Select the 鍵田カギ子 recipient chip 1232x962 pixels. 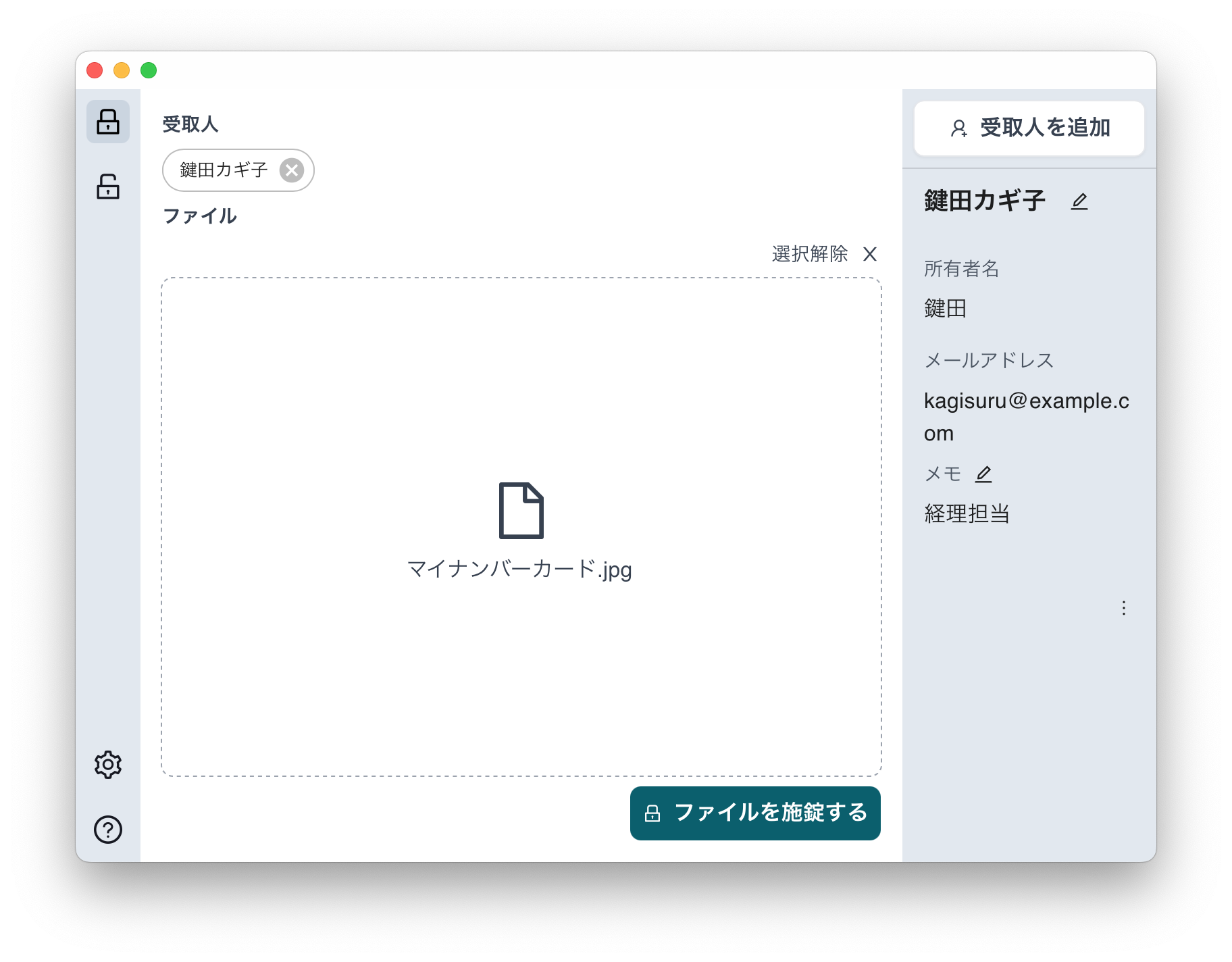point(238,170)
